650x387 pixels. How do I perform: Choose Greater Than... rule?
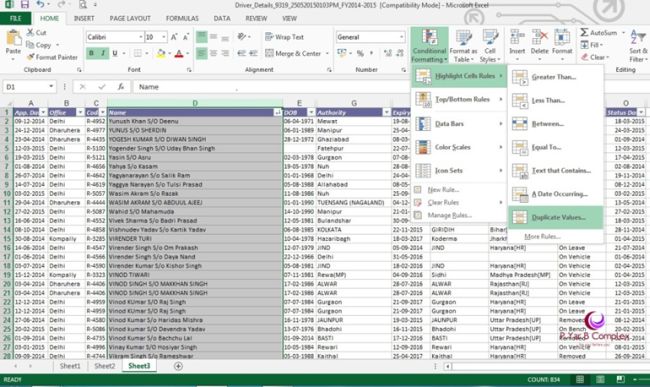click(x=555, y=77)
